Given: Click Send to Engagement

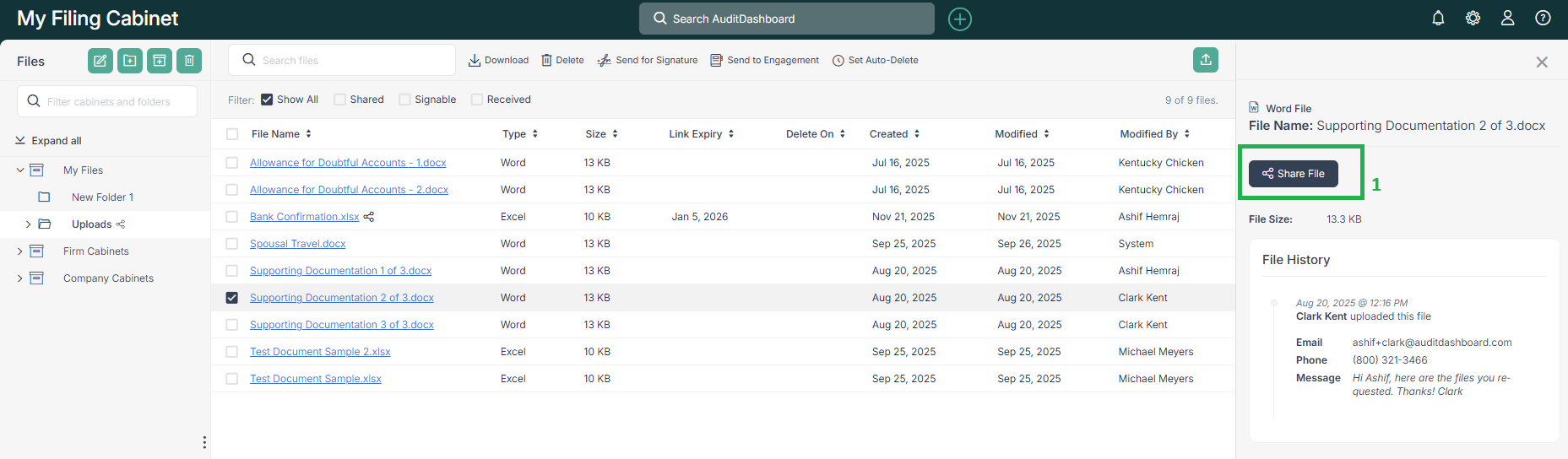Looking at the screenshot, I should tap(764, 60).
